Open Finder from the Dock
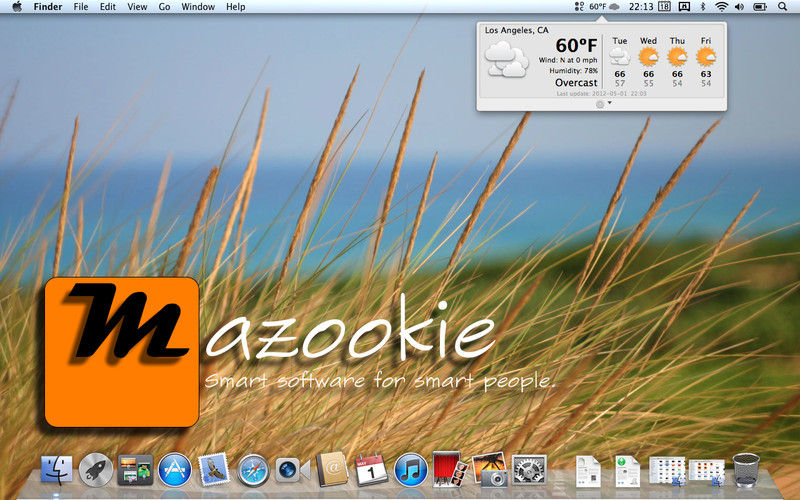This screenshot has width=800, height=500. click(x=56, y=470)
